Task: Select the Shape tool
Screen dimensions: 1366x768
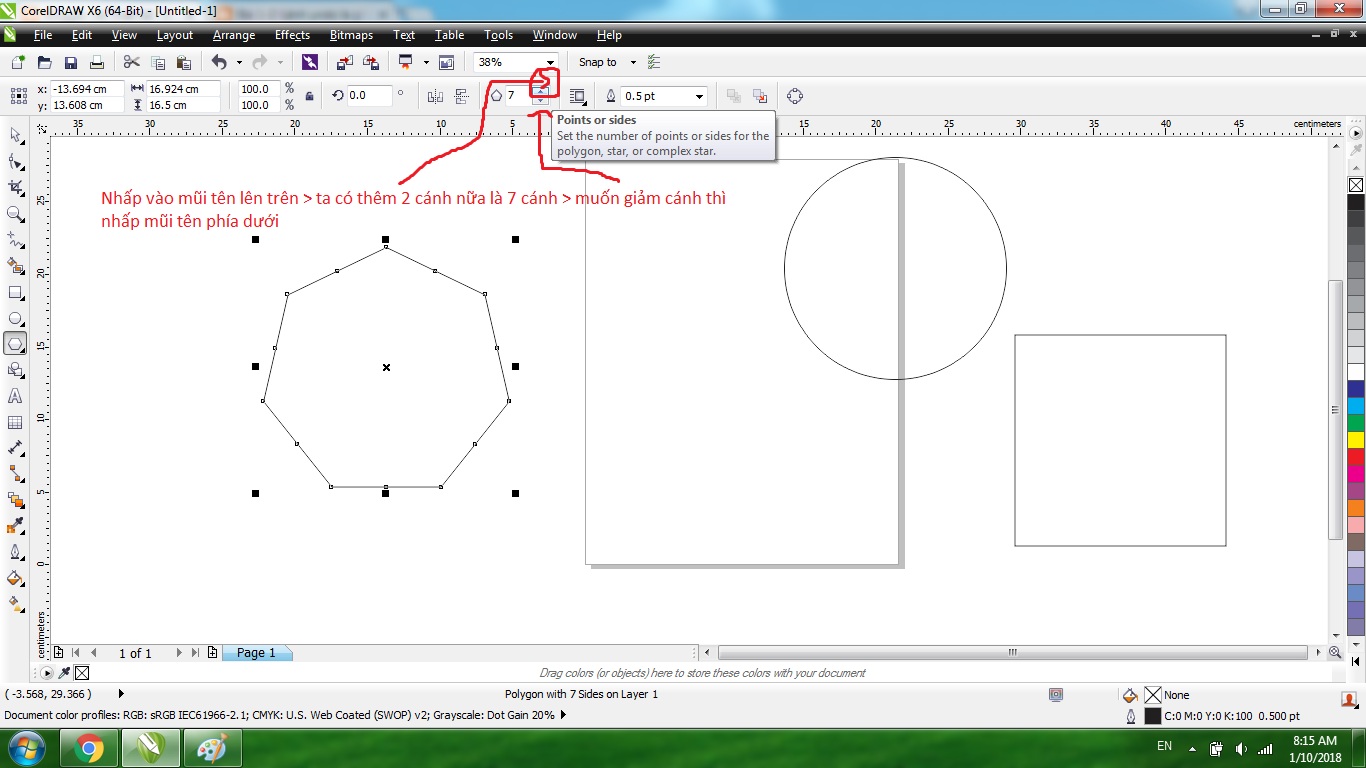Action: pos(15,162)
